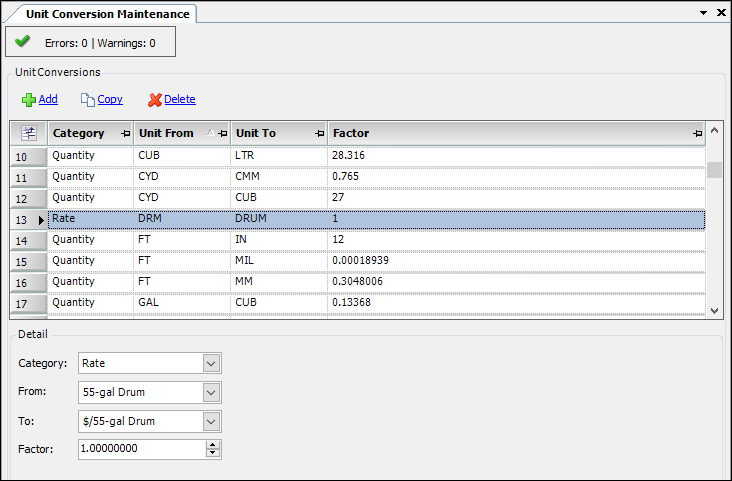
Task: Click the Add link
Action: (x=48, y=100)
